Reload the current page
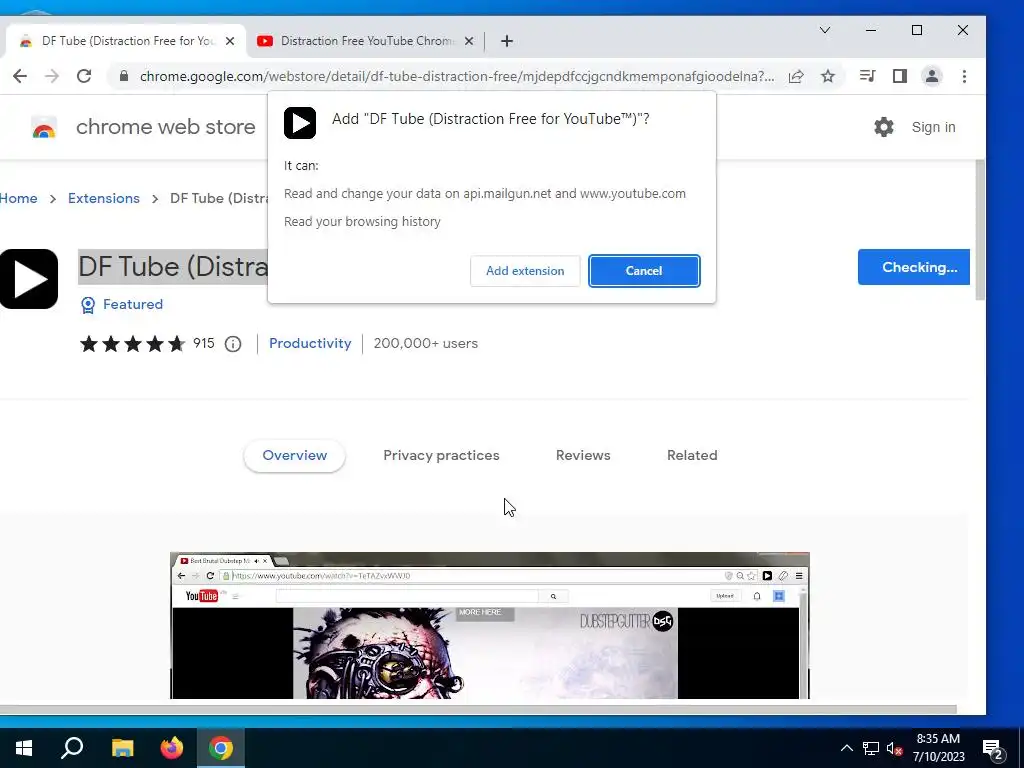The width and height of the screenshot is (1024, 768). (x=84, y=76)
